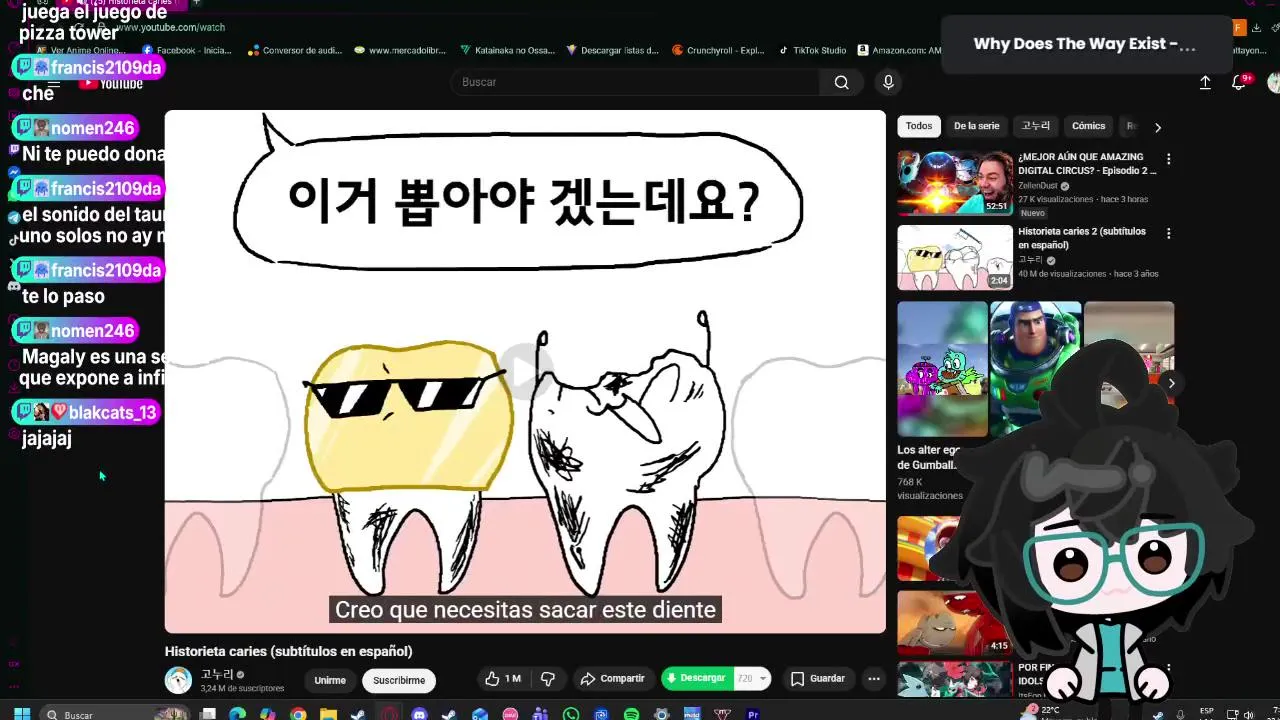Image resolution: width=1280 pixels, height=720 pixels.
Task: Open Historieta caries 2 (subtítulos en español) title
Action: pyautogui.click(x=1082, y=238)
